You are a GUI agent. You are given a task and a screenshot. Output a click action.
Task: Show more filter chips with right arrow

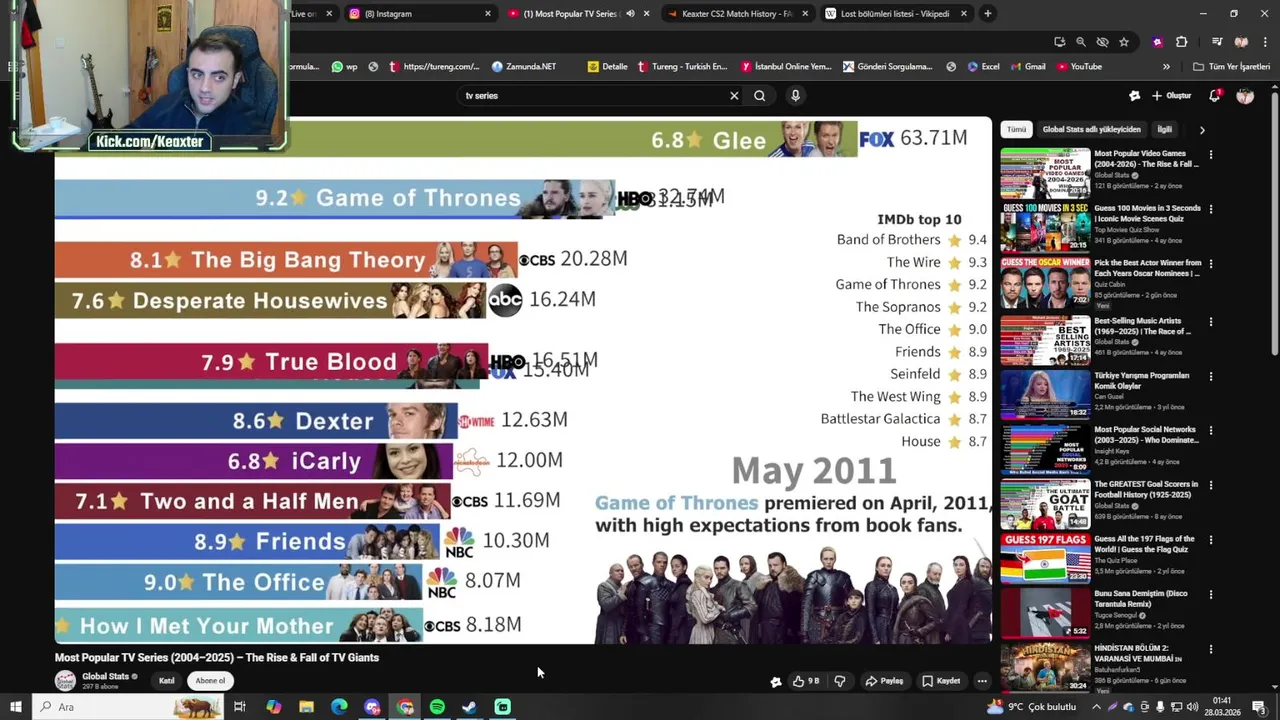point(1202,130)
